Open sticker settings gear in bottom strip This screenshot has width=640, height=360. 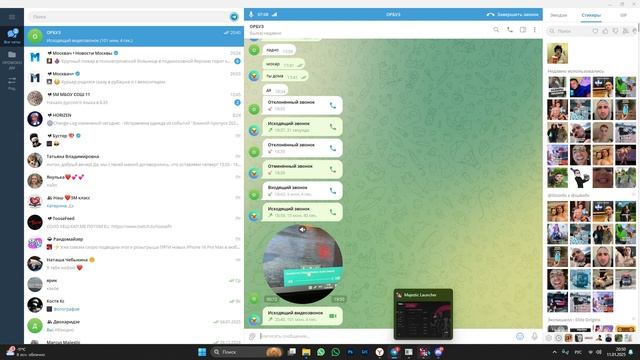tap(549, 338)
